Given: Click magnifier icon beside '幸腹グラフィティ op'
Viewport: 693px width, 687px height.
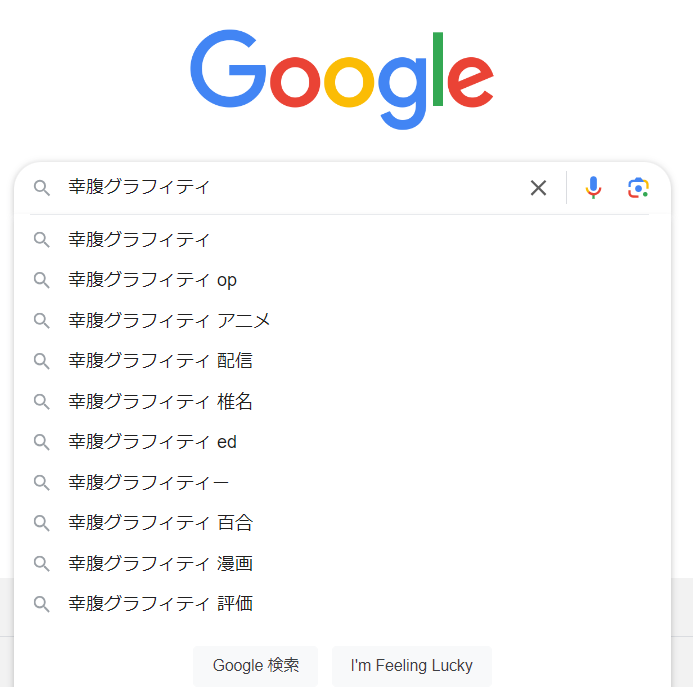Looking at the screenshot, I should [42, 280].
